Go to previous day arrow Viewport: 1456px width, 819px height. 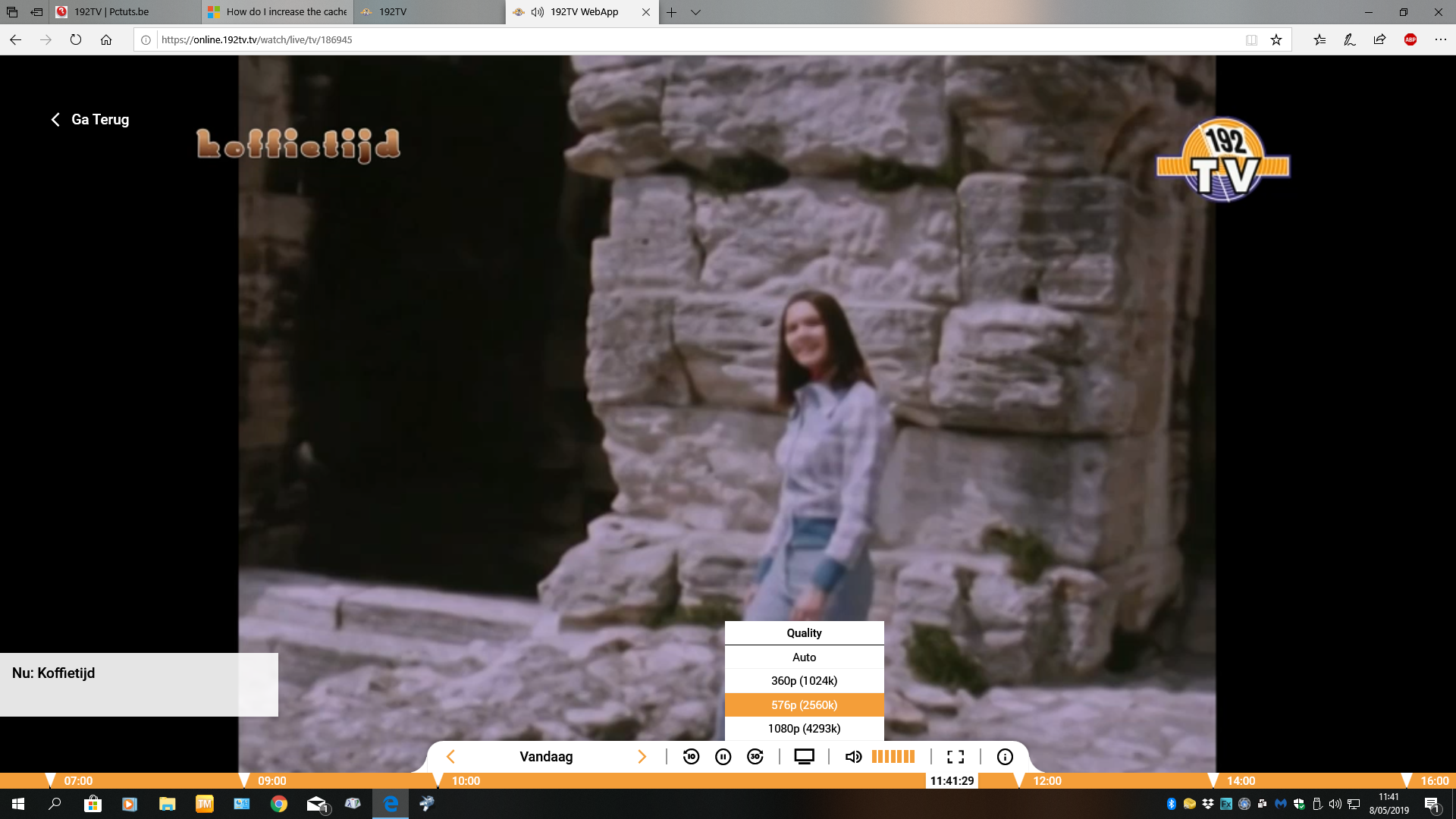tap(450, 757)
